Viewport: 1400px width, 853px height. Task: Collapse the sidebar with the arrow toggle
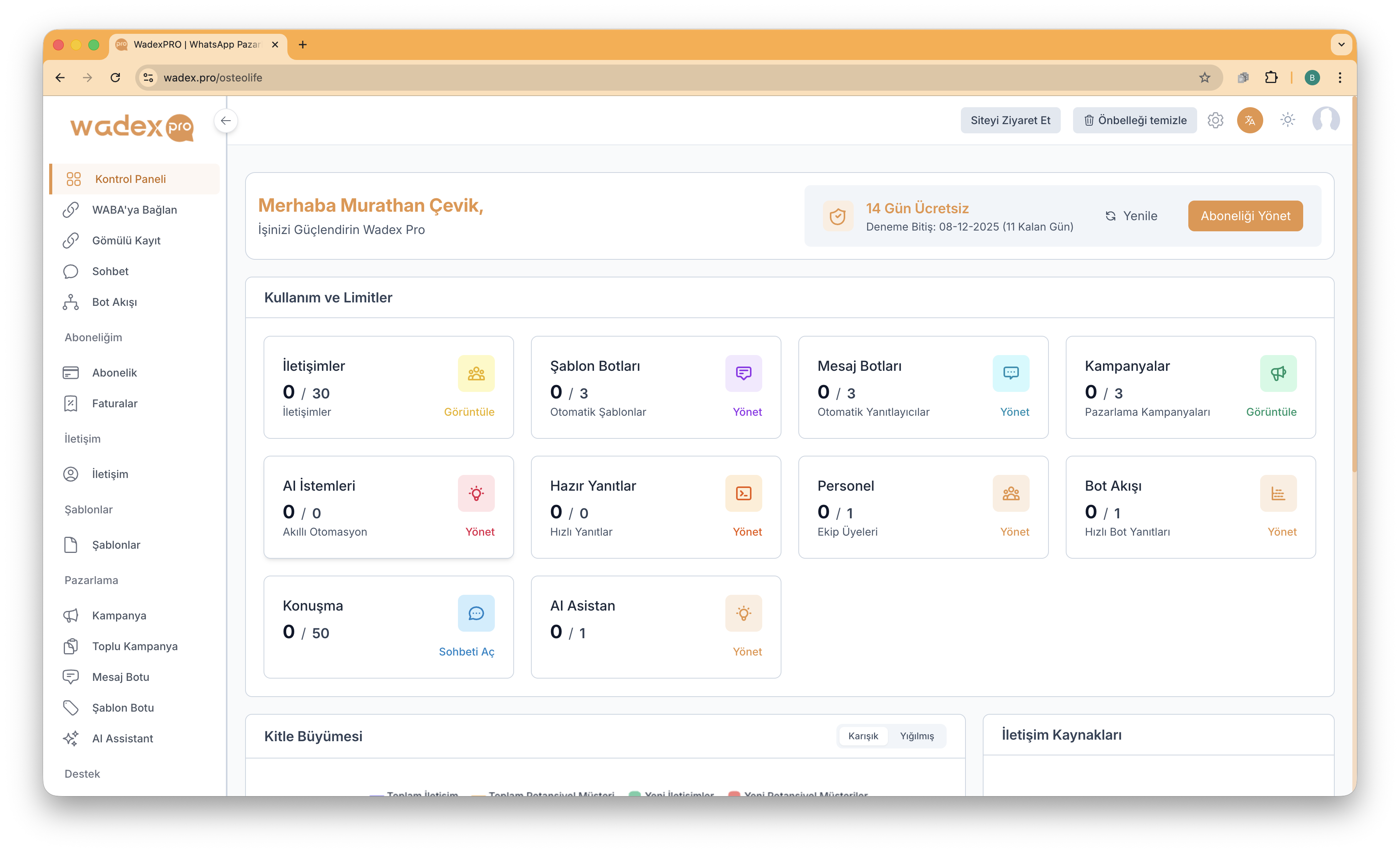click(x=226, y=121)
